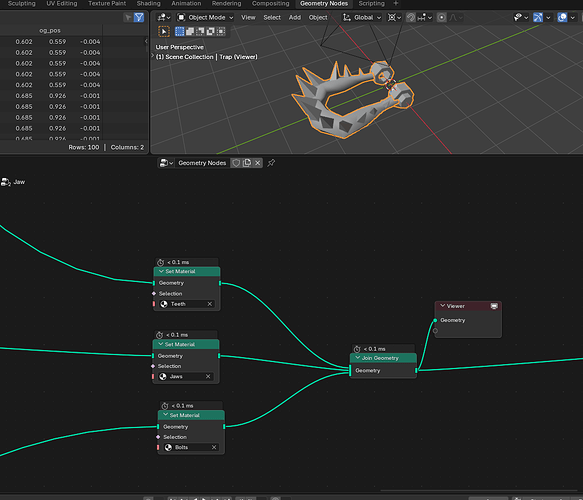The image size is (583, 500).
Task: Click the Viewer node display icon
Action: [494, 306]
